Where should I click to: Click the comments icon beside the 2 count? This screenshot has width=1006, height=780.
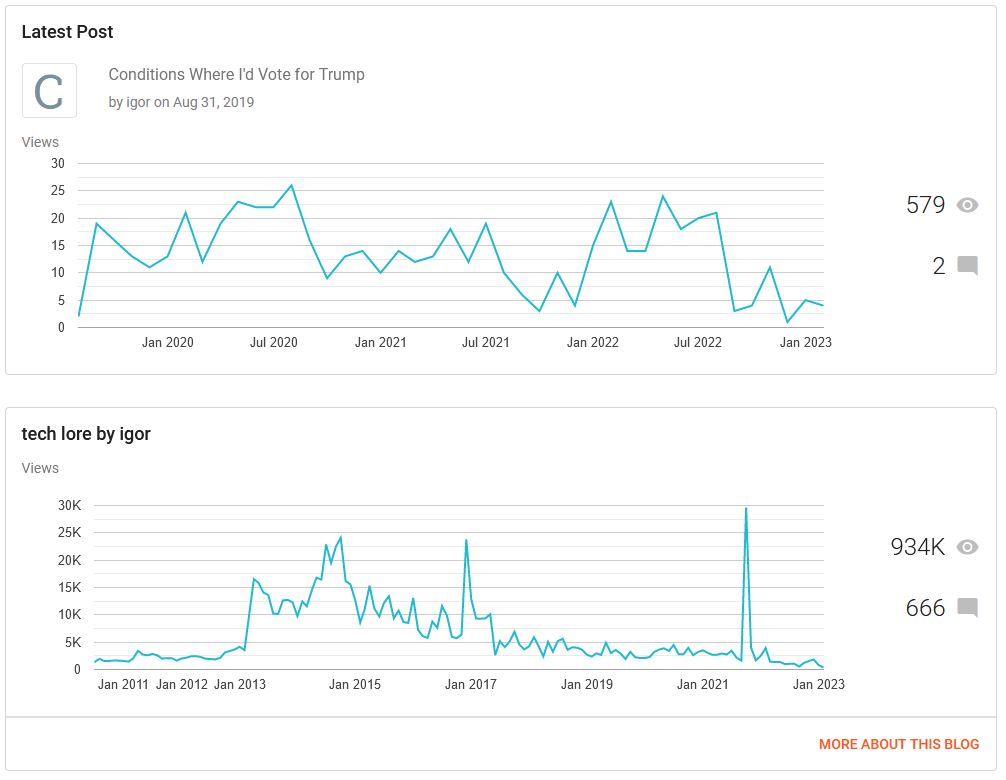(x=968, y=266)
